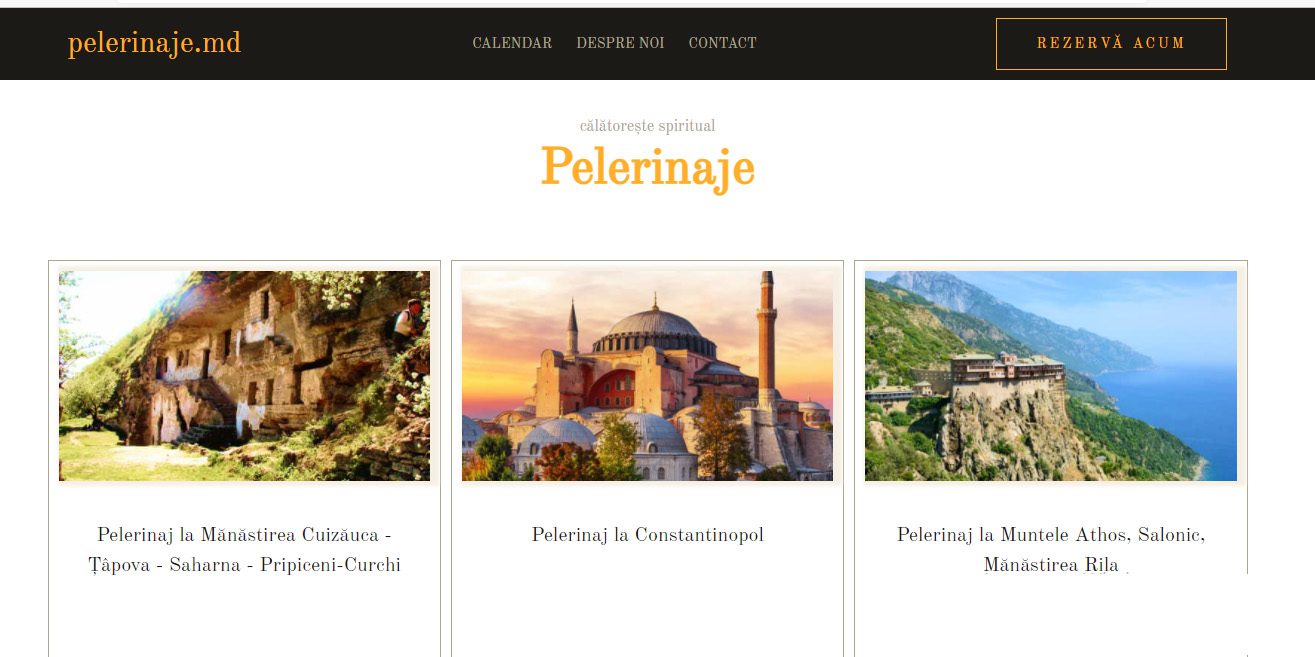Click the large dome of Hagia Sophia
Image resolution: width=1315 pixels, height=657 pixels.
[655, 330]
